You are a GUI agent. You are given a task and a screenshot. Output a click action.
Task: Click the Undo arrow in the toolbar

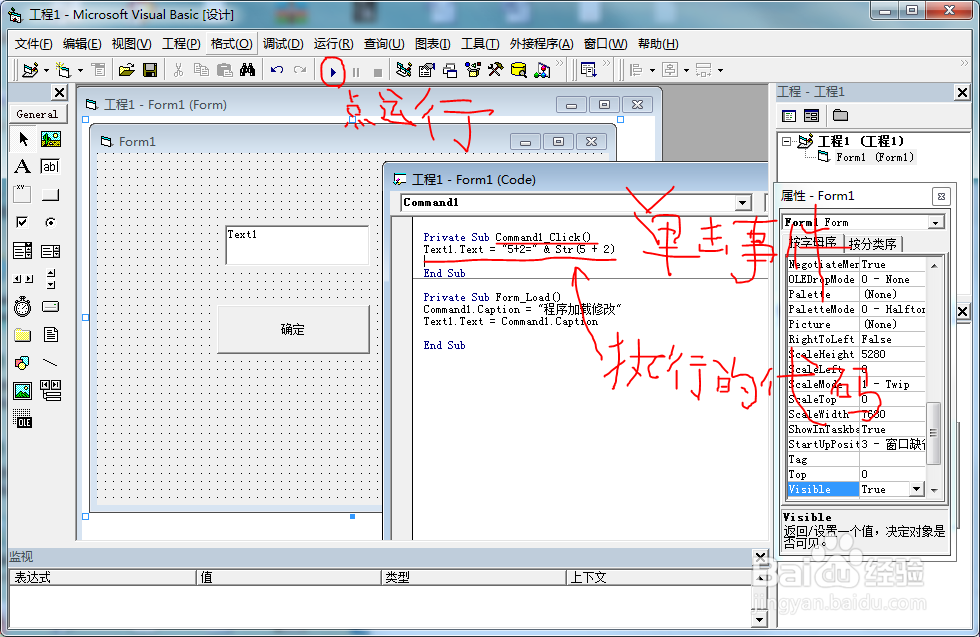tap(277, 70)
